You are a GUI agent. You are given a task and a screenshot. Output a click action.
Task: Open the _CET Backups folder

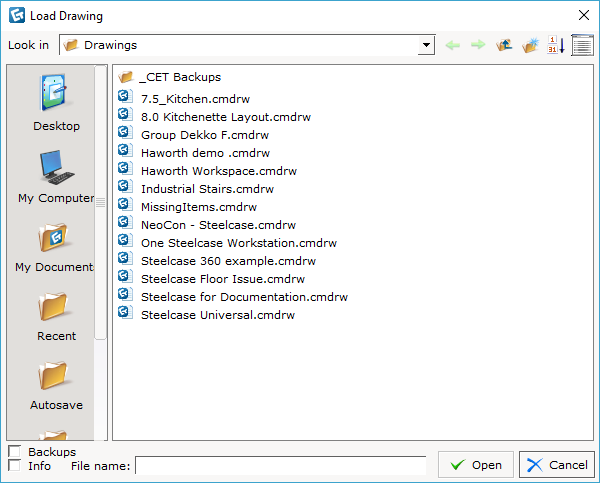point(180,77)
